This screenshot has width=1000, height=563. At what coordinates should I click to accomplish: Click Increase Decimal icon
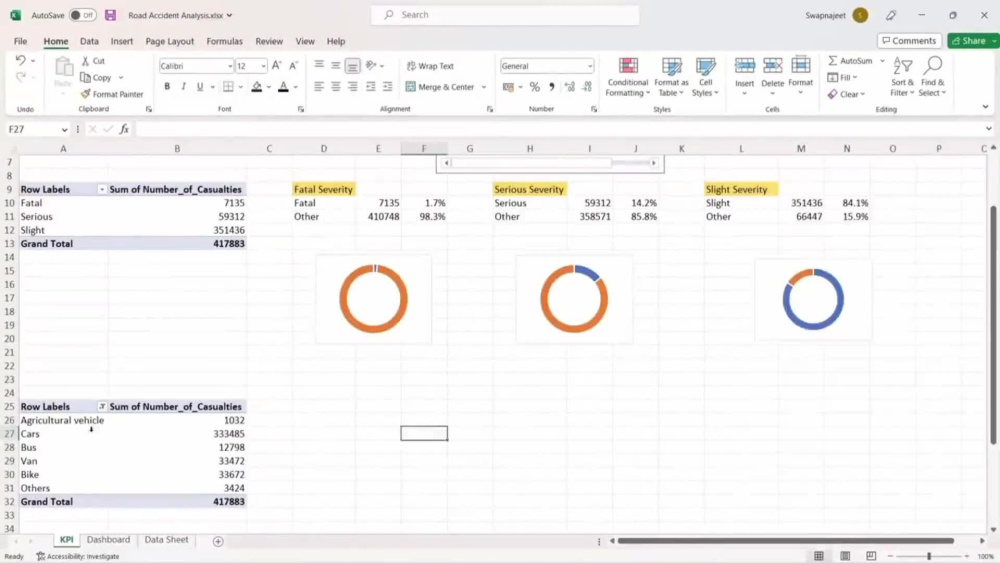pos(570,87)
